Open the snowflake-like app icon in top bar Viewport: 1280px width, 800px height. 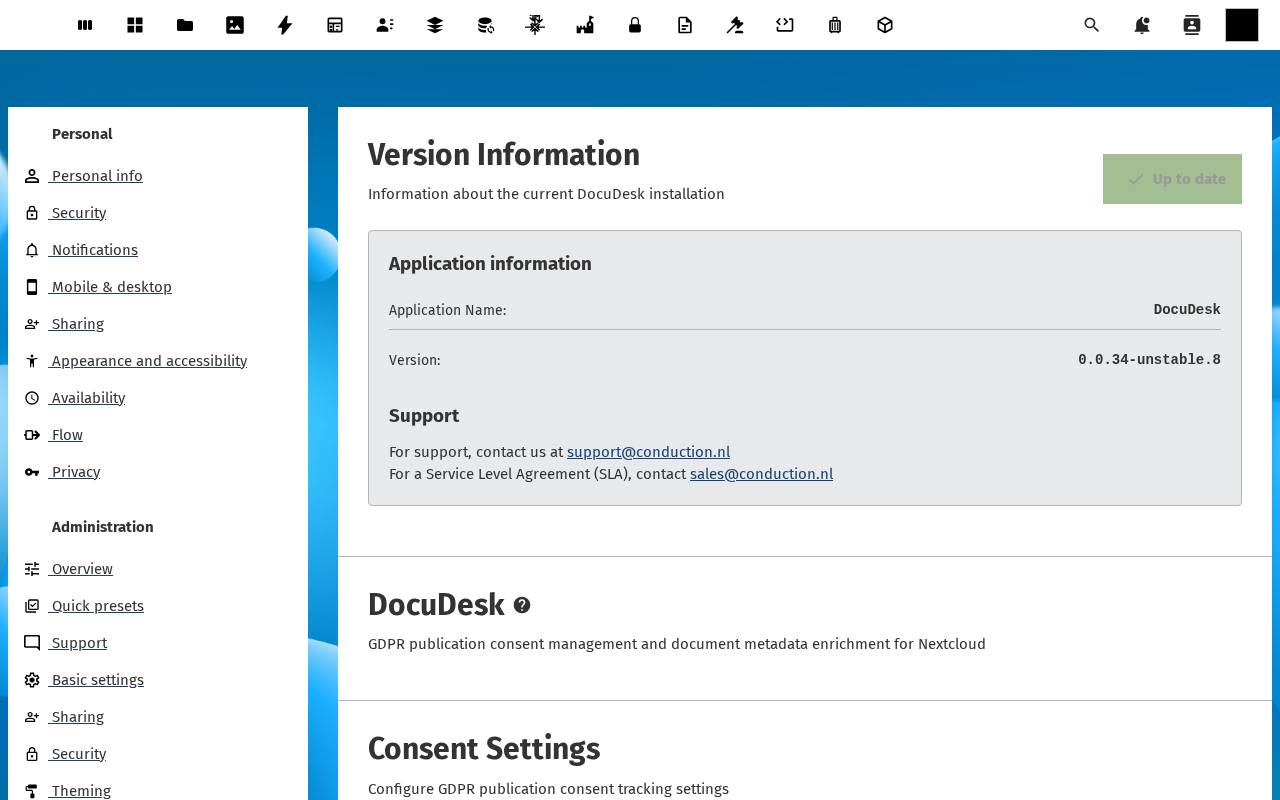[535, 25]
